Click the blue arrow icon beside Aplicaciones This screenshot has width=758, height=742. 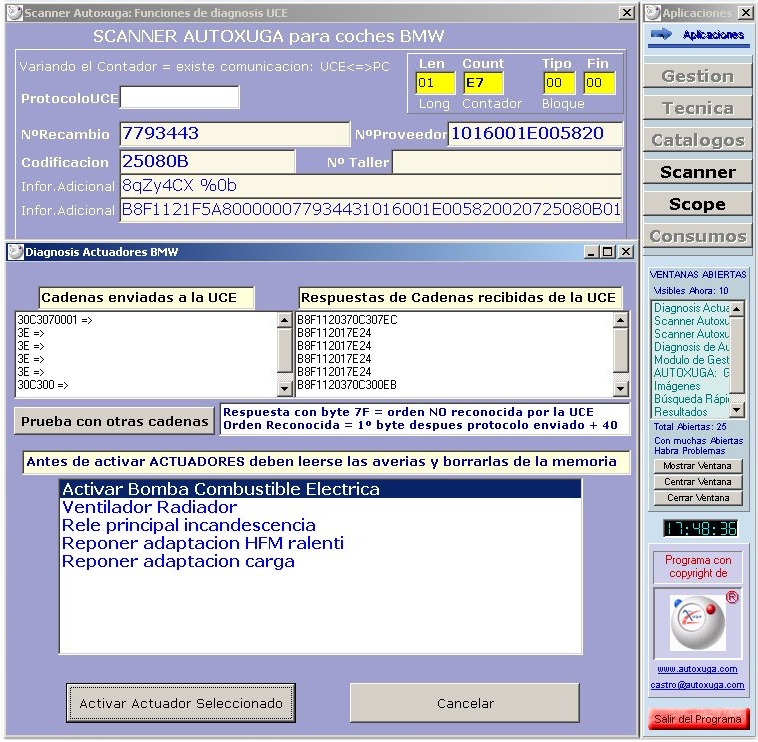point(661,34)
